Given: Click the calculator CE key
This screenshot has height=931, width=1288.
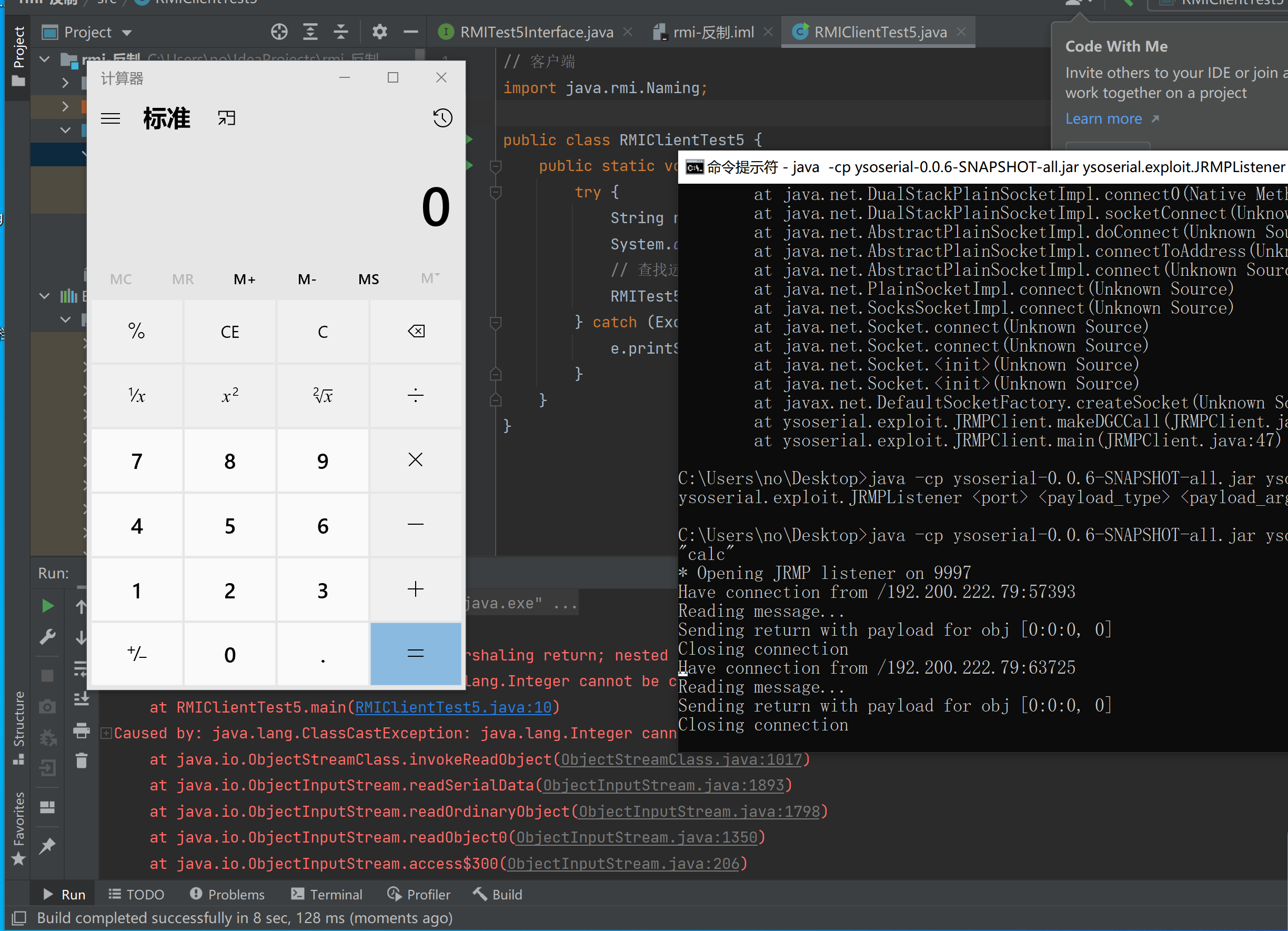Looking at the screenshot, I should click(230, 331).
